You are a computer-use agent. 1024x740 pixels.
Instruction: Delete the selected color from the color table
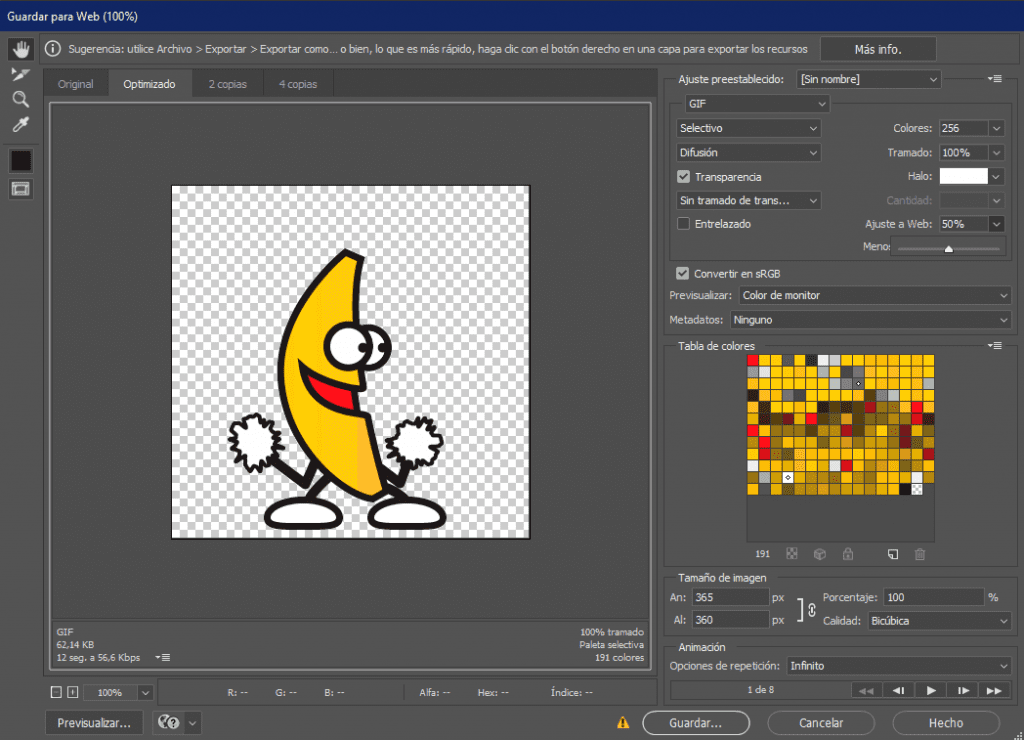[x=919, y=553]
